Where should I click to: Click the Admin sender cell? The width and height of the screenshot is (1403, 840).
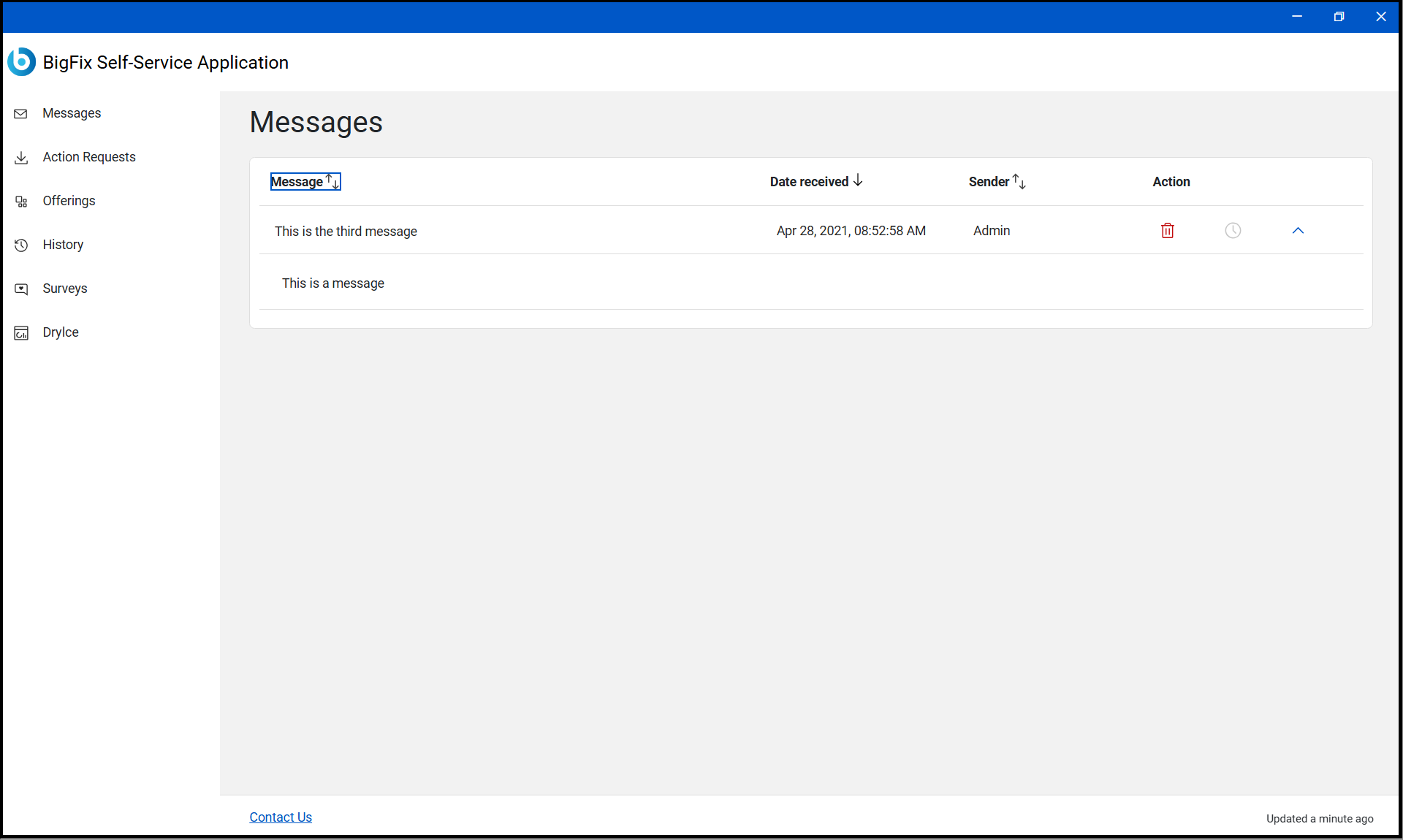point(991,231)
